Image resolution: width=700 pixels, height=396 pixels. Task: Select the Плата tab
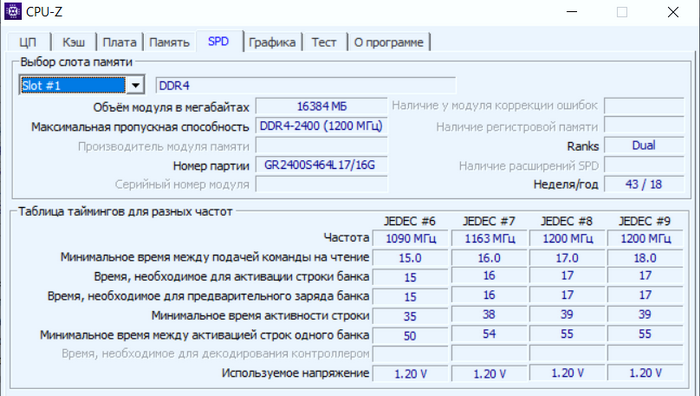[x=119, y=42]
